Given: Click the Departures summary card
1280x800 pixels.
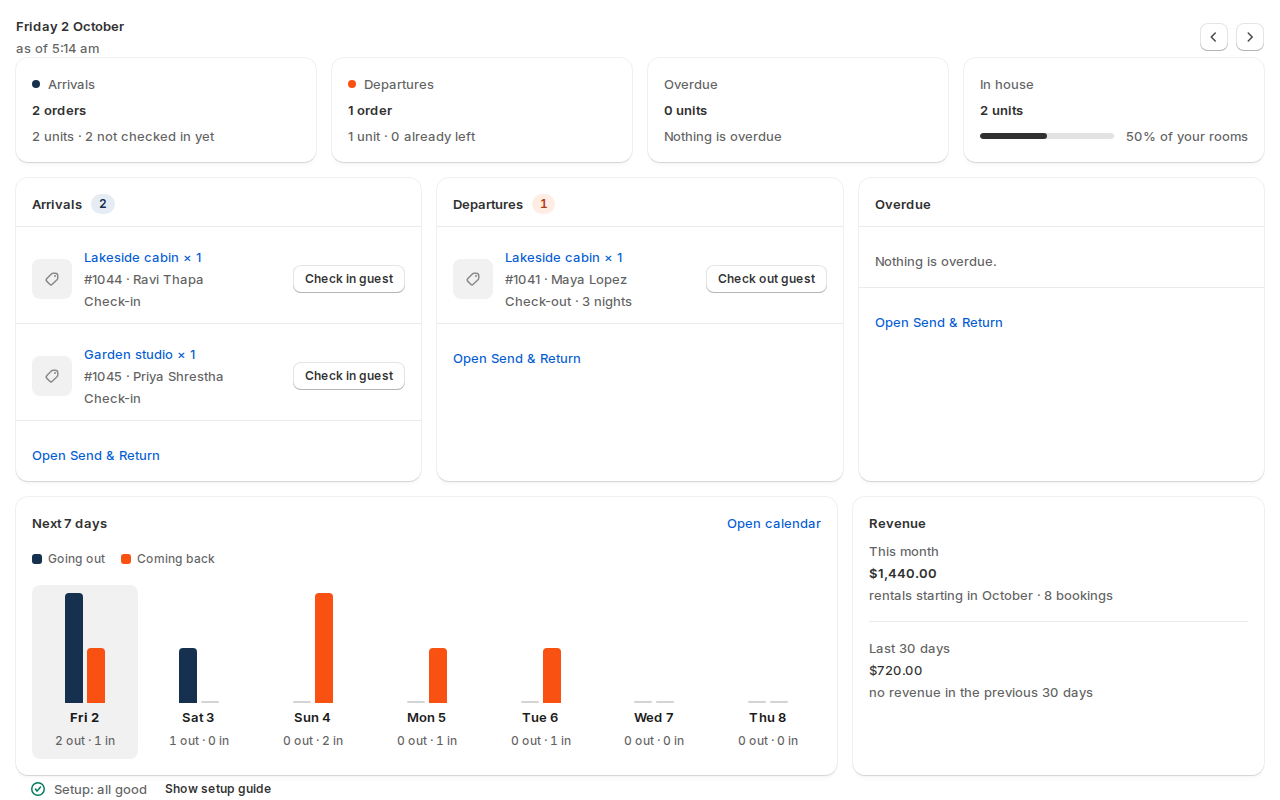Looking at the screenshot, I should coord(482,110).
